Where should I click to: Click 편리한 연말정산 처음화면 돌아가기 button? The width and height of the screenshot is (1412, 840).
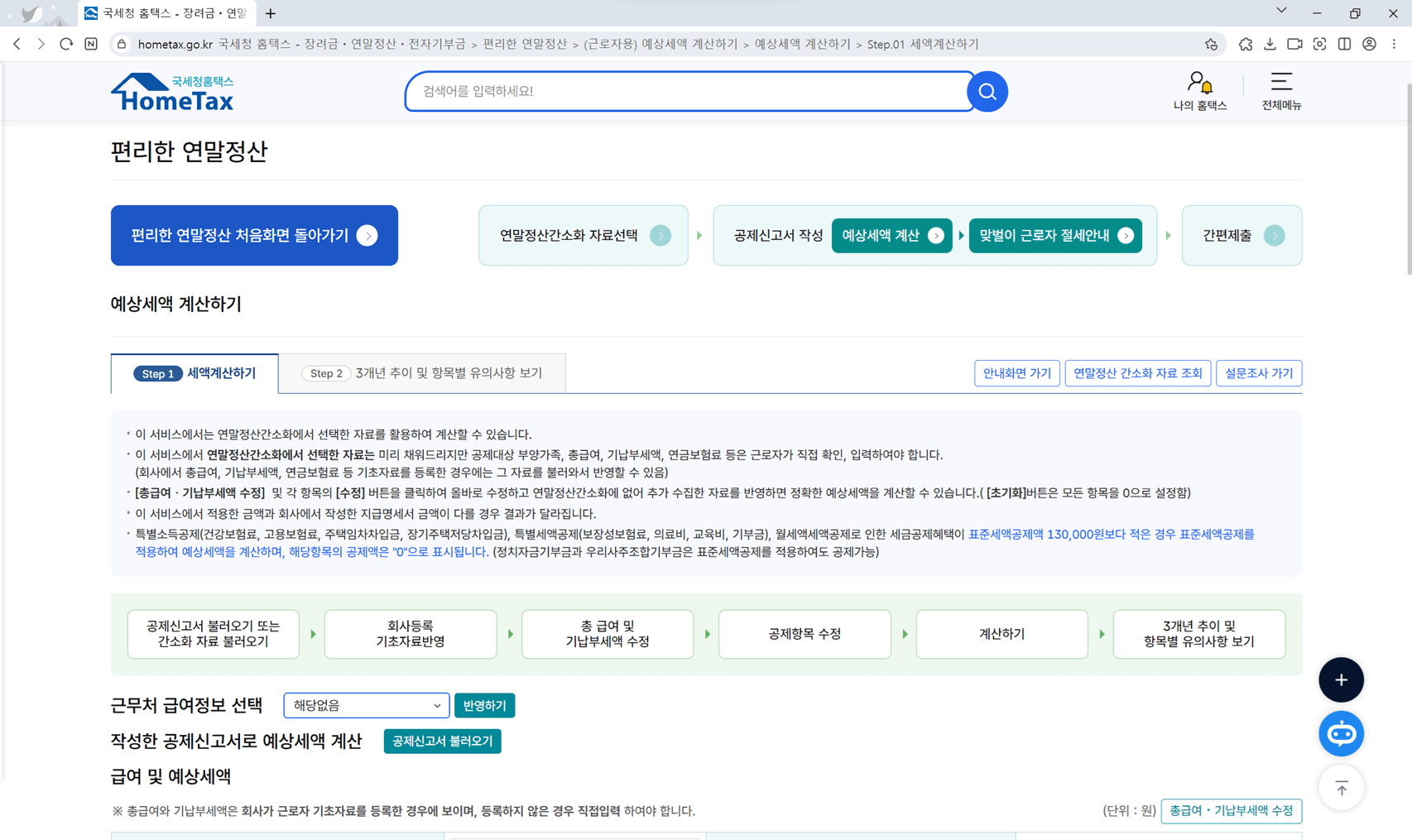[x=254, y=235]
